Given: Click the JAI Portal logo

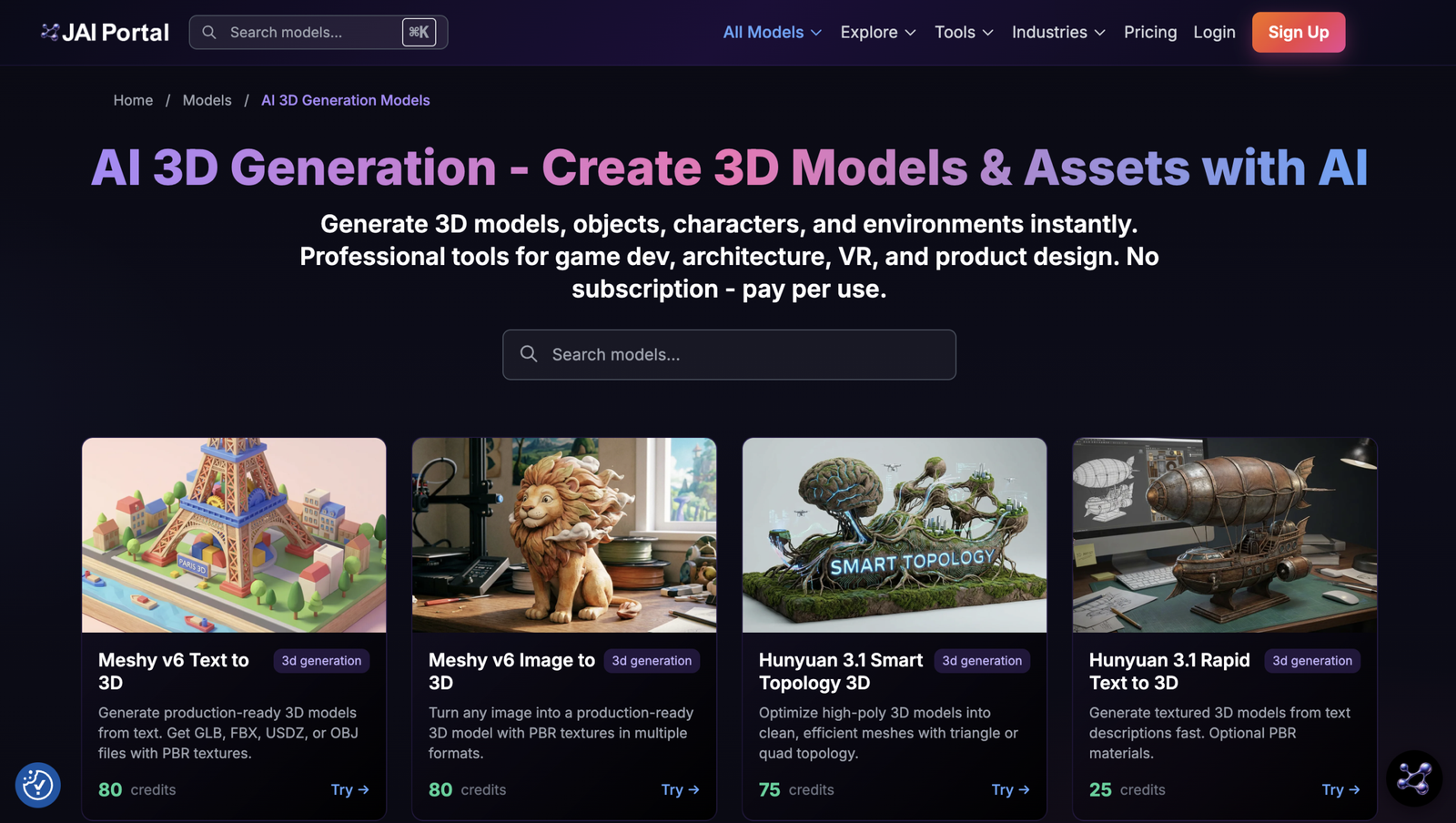Looking at the screenshot, I should point(105,32).
